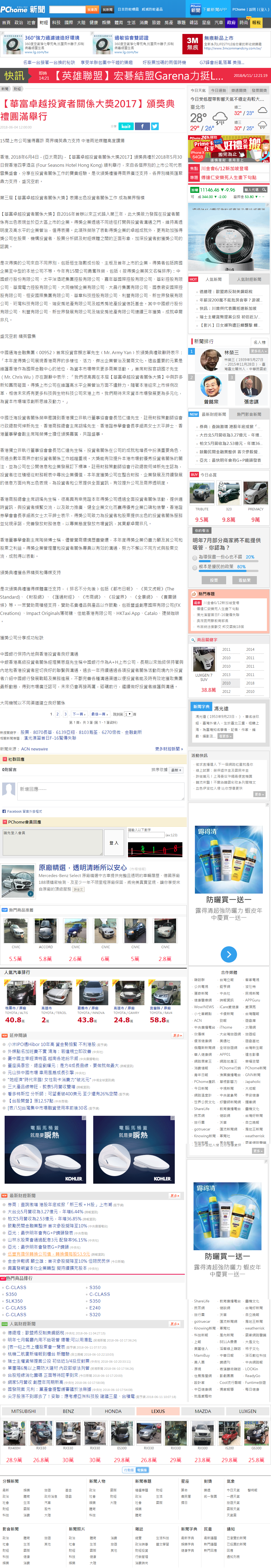Open the 科技 navigation item
This screenshot has height=1568, width=271.
tap(56, 23)
